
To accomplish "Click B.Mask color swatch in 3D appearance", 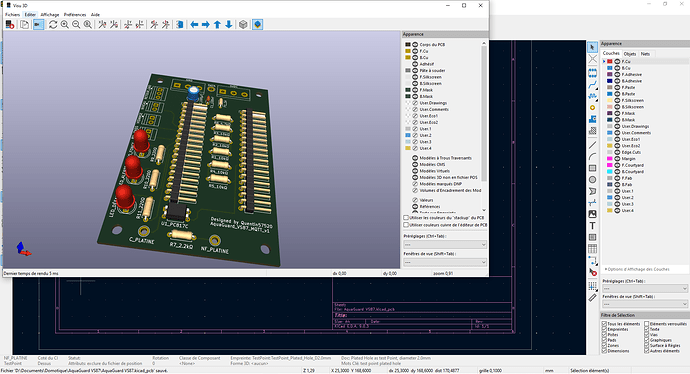I will [408, 96].
